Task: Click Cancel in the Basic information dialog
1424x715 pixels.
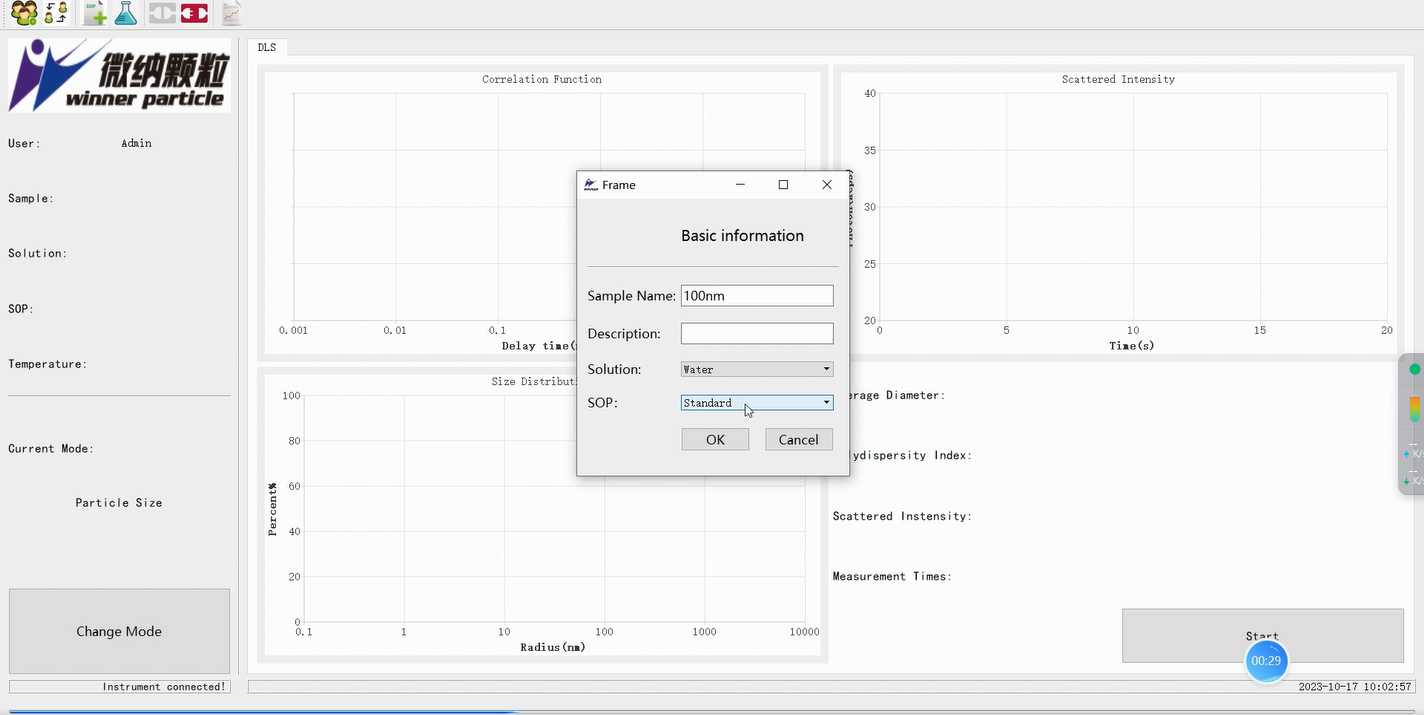Action: click(x=798, y=440)
